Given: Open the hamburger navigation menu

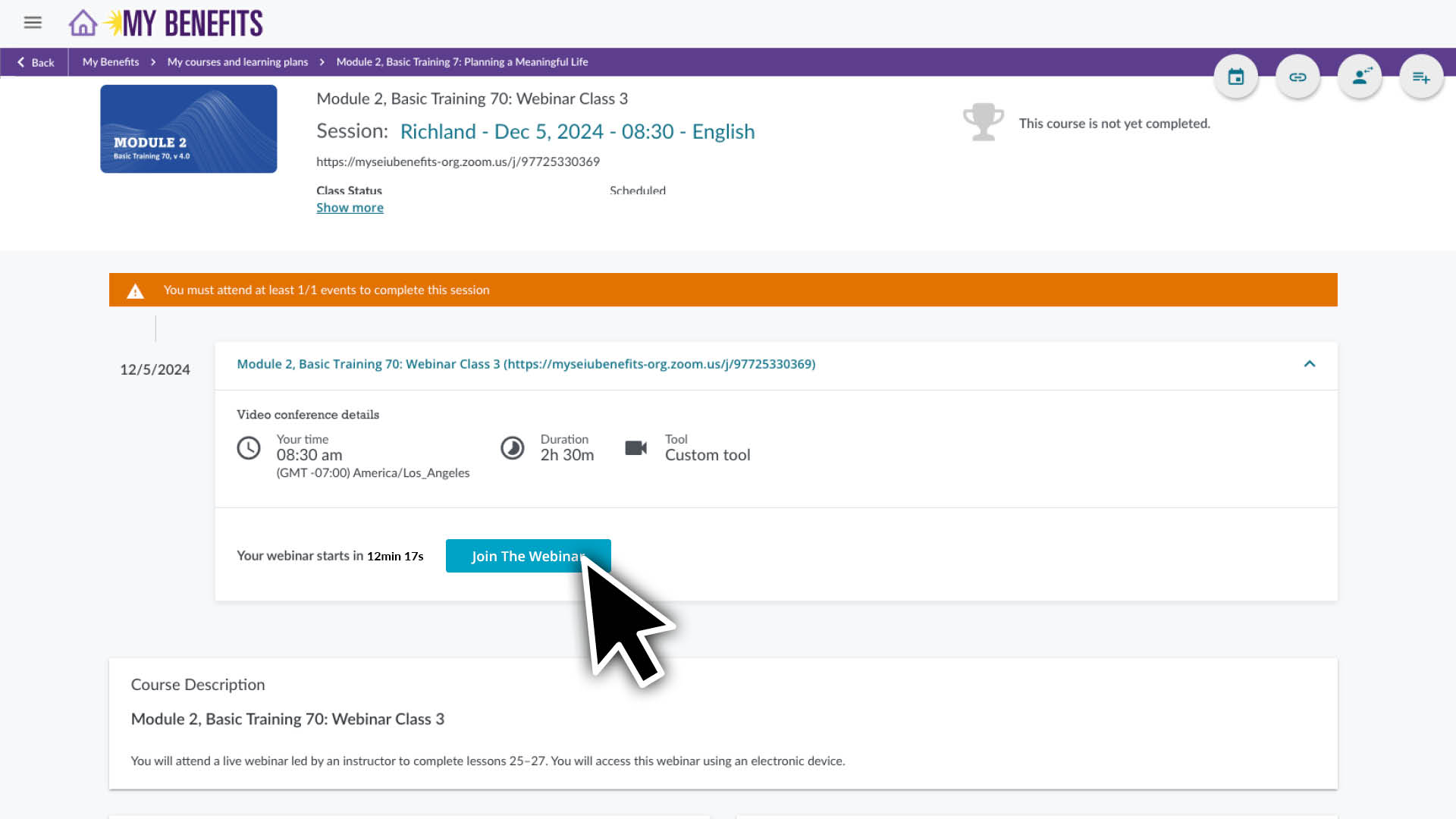Looking at the screenshot, I should (33, 23).
